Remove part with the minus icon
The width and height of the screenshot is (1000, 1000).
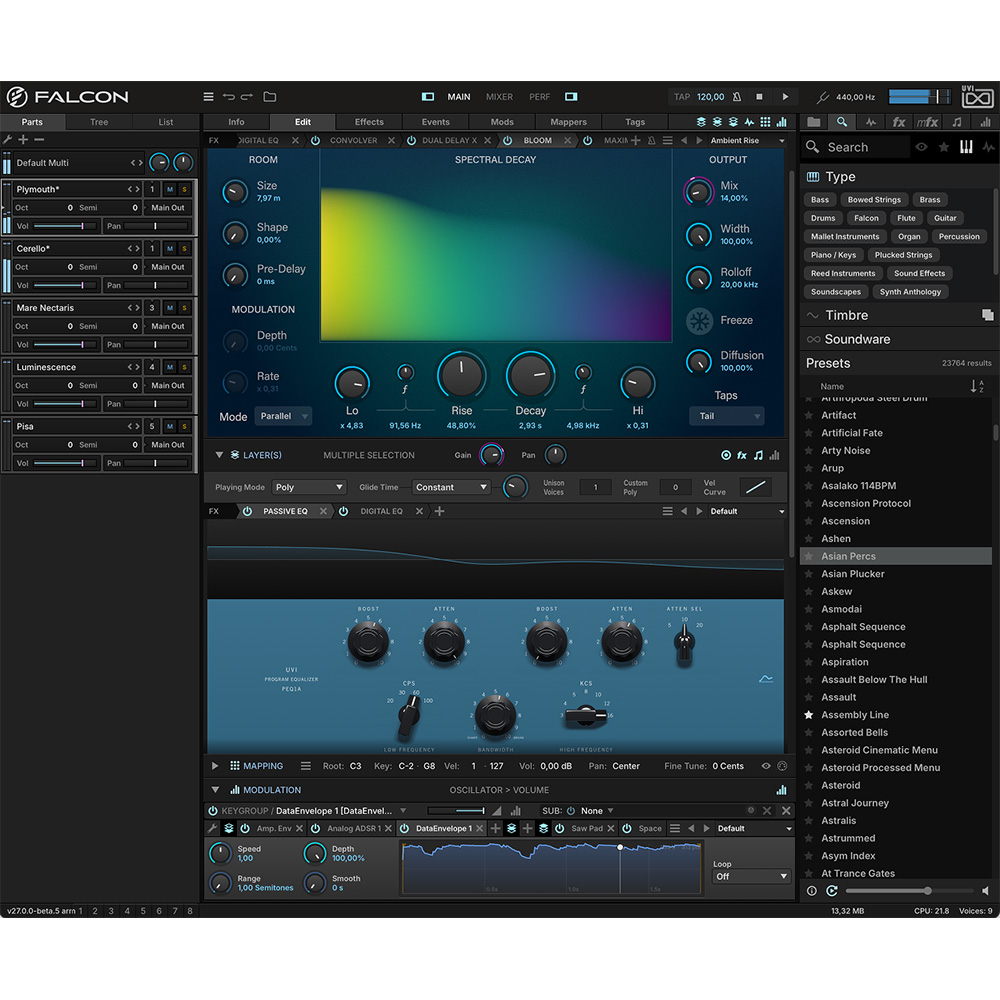(40, 140)
